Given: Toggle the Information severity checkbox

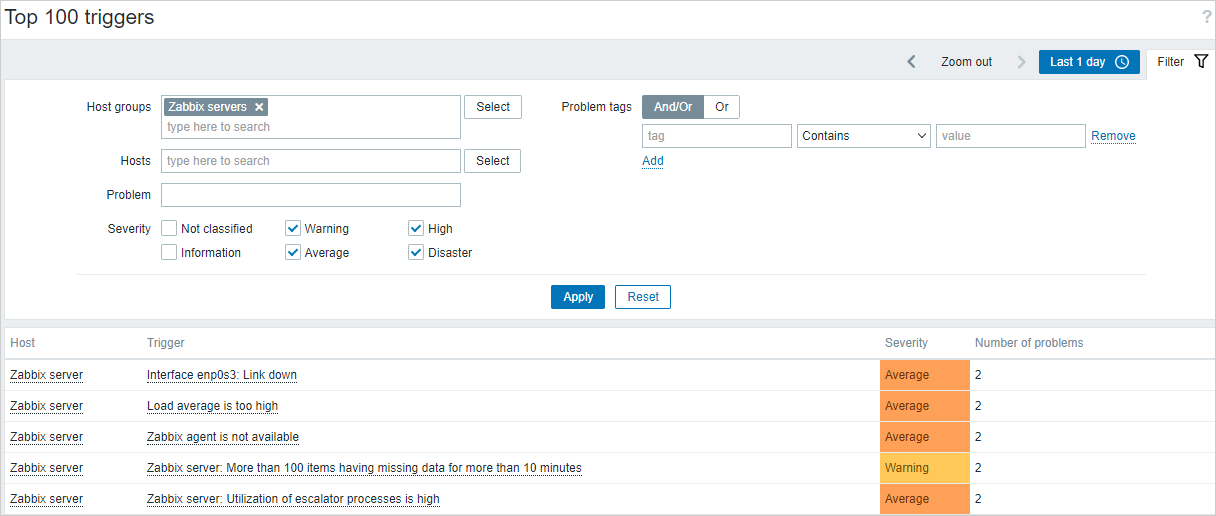Looking at the screenshot, I should [x=169, y=252].
